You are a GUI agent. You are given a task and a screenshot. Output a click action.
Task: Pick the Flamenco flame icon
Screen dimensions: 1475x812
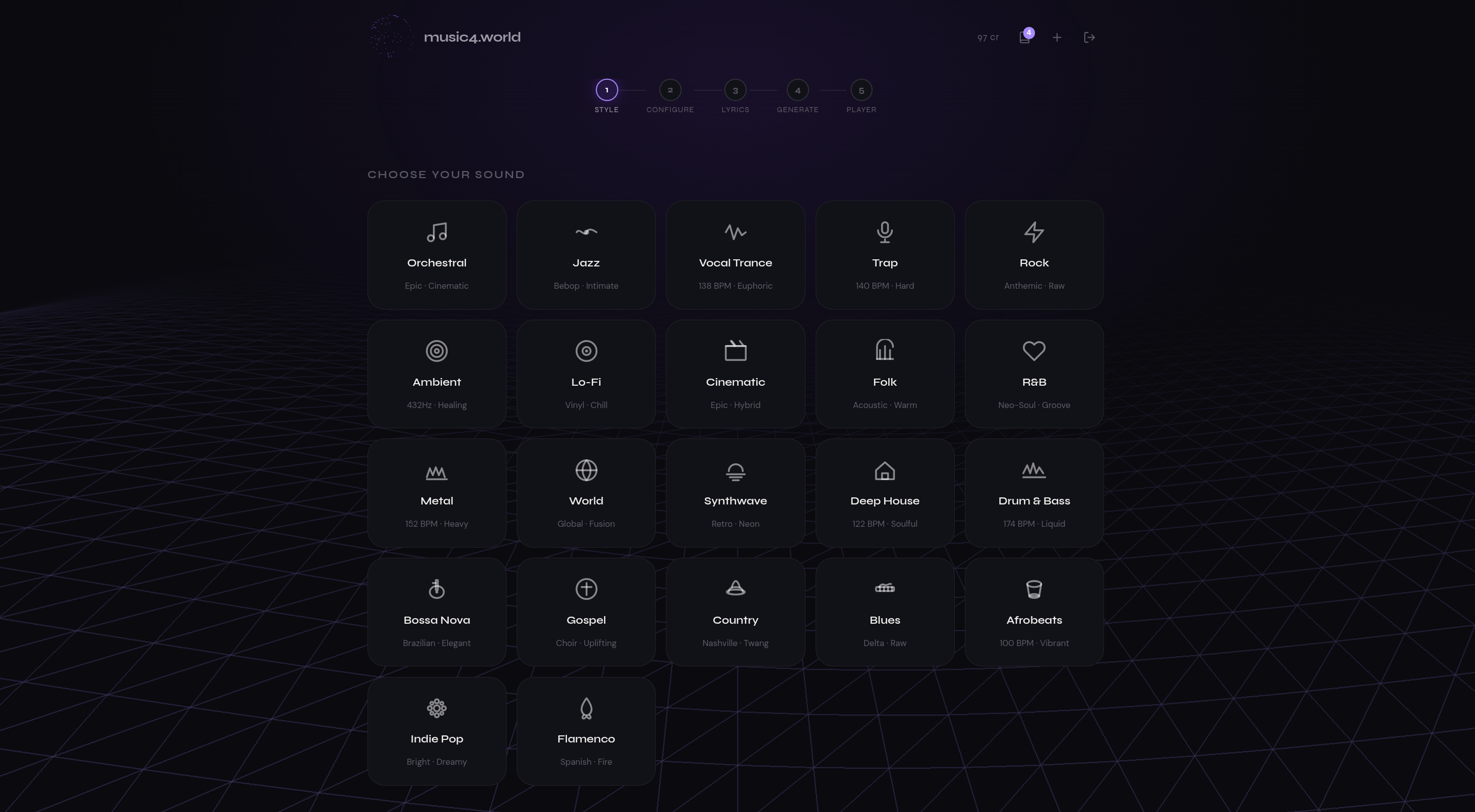point(586,708)
